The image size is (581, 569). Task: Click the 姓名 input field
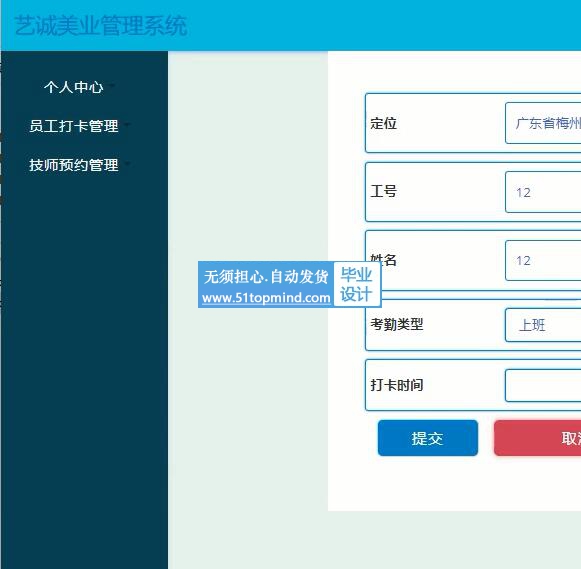pyautogui.click(x=543, y=260)
